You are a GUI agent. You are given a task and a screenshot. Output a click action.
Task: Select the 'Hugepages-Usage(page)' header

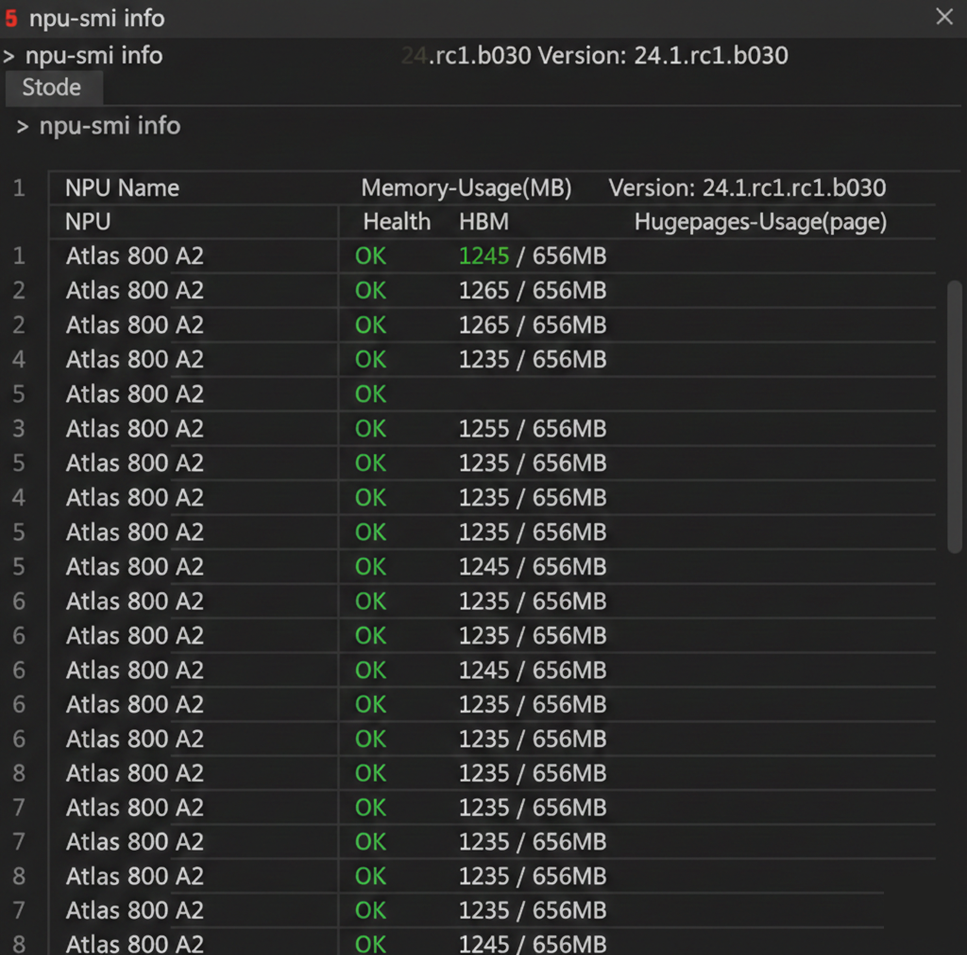click(760, 222)
